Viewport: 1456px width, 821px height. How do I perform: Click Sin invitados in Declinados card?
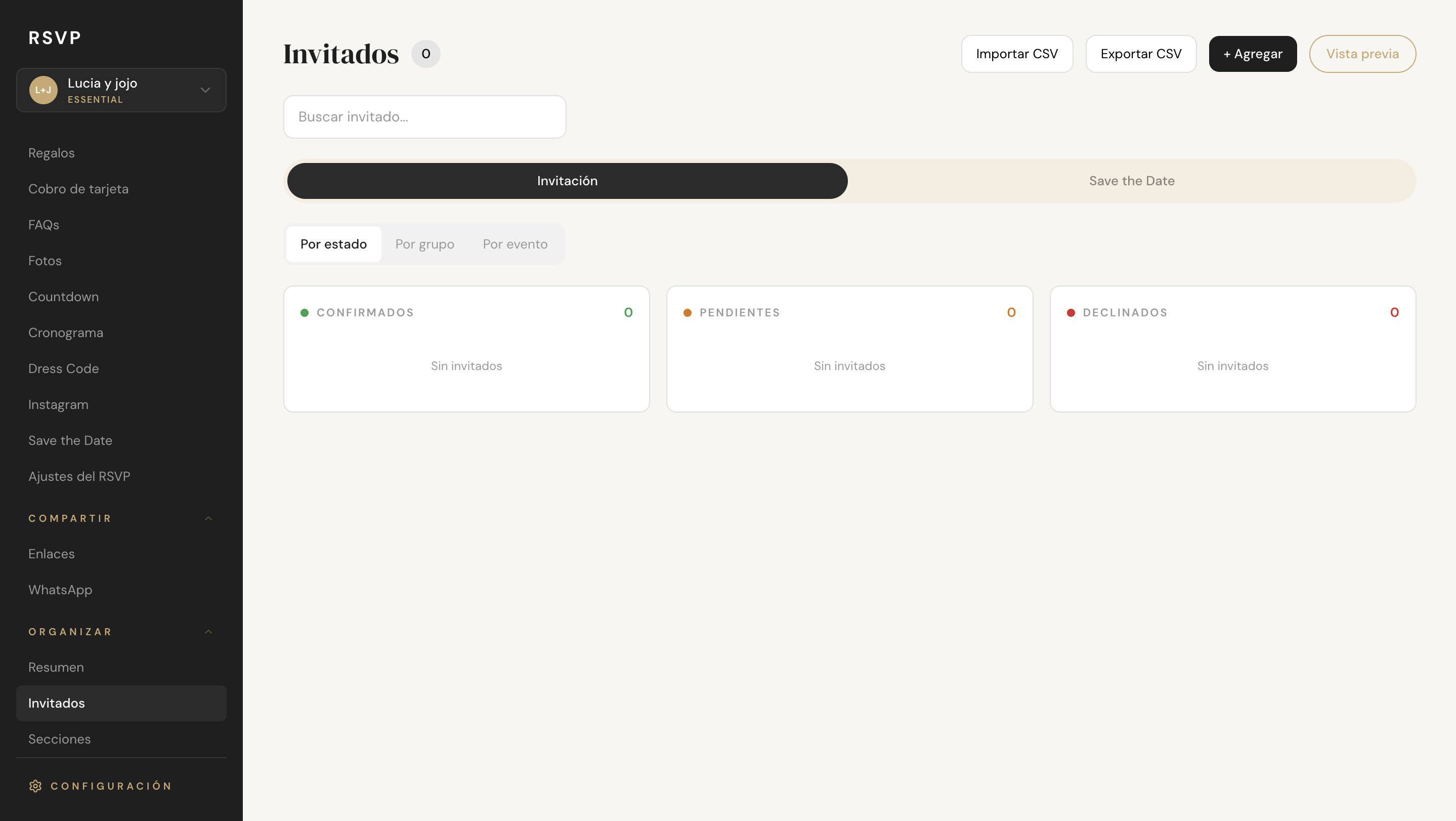[x=1233, y=366]
